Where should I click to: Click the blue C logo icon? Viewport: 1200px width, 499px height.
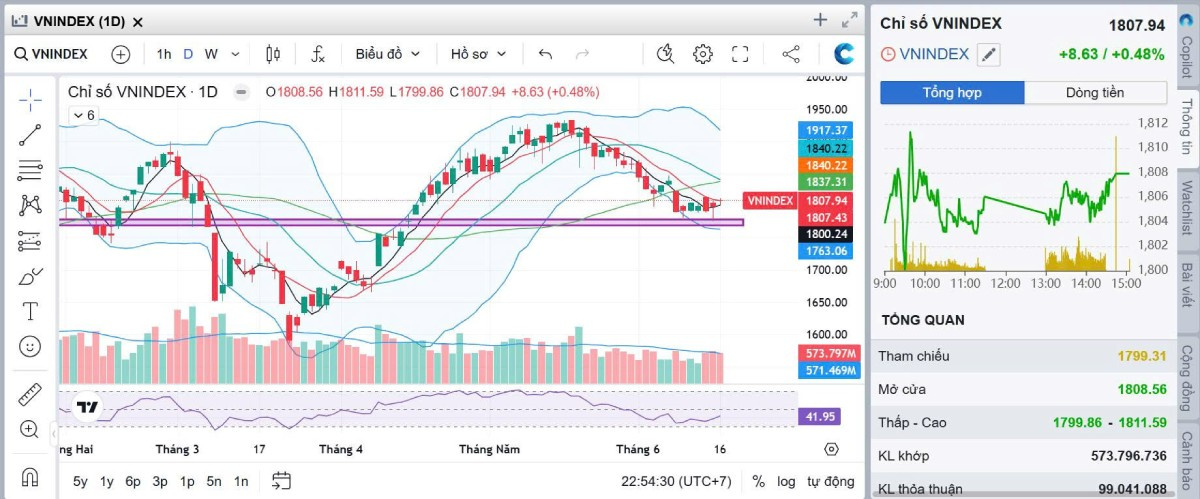845,54
